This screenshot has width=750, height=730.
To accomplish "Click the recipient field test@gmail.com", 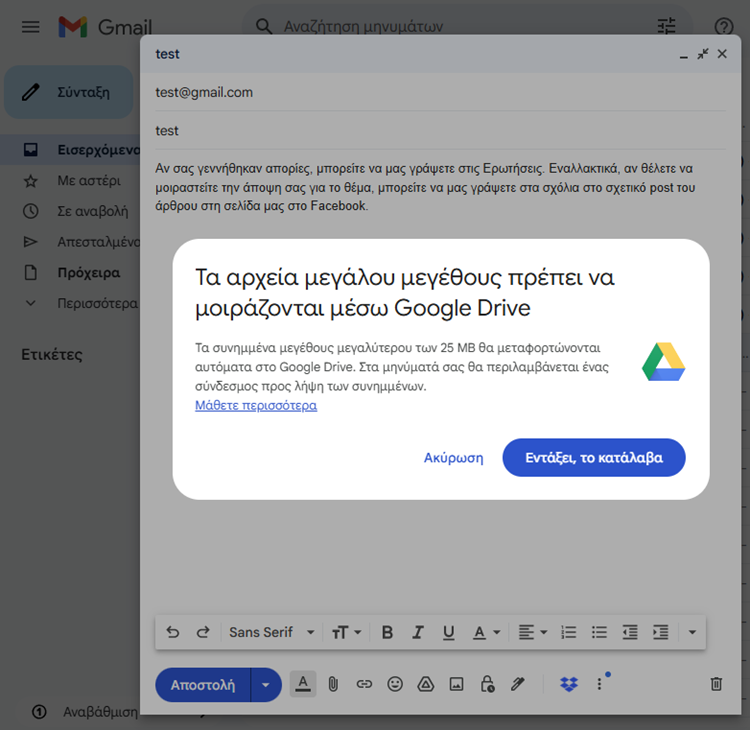I will [440, 92].
